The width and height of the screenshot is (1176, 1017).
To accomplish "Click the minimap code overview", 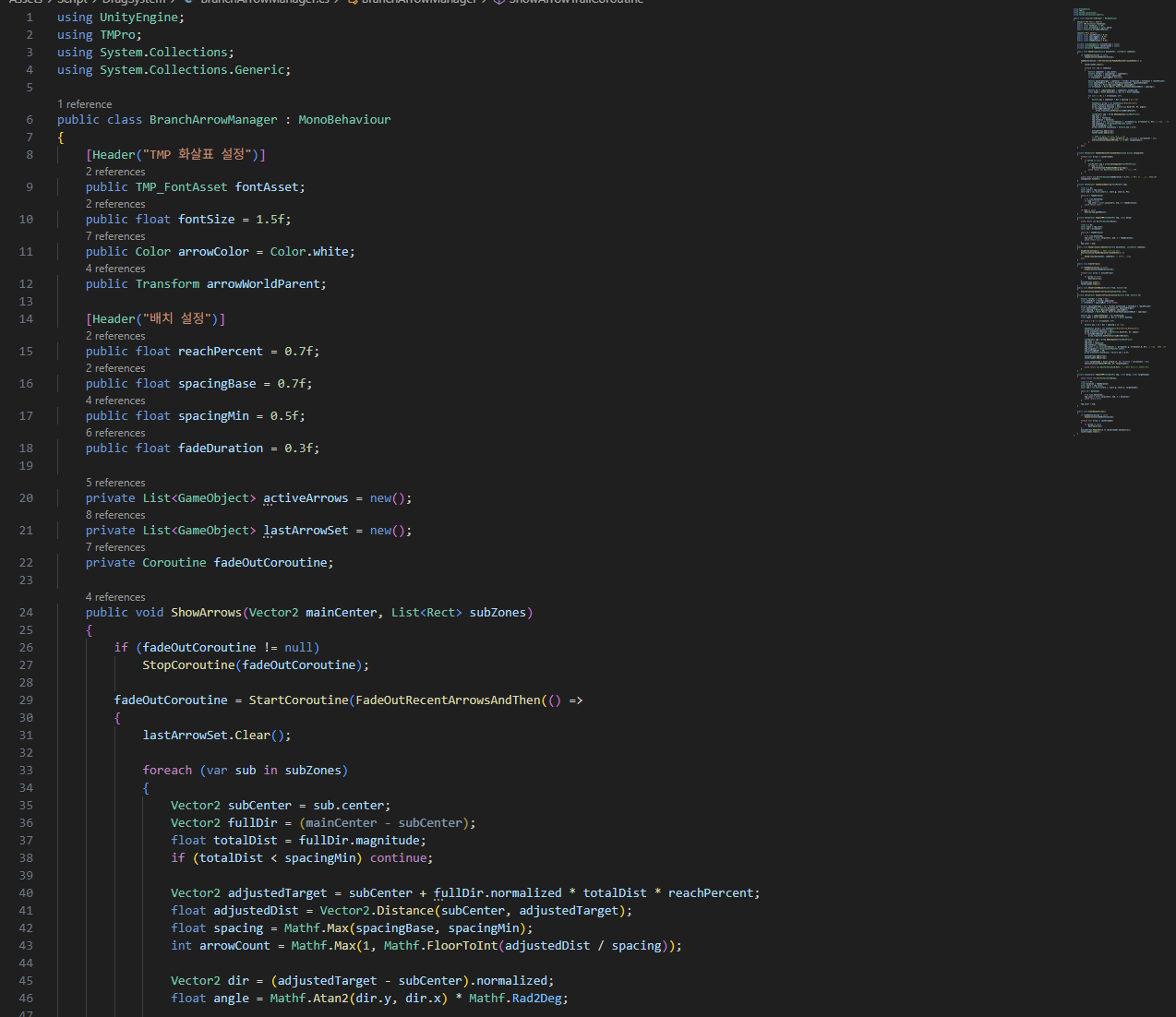I will pos(1120,221).
